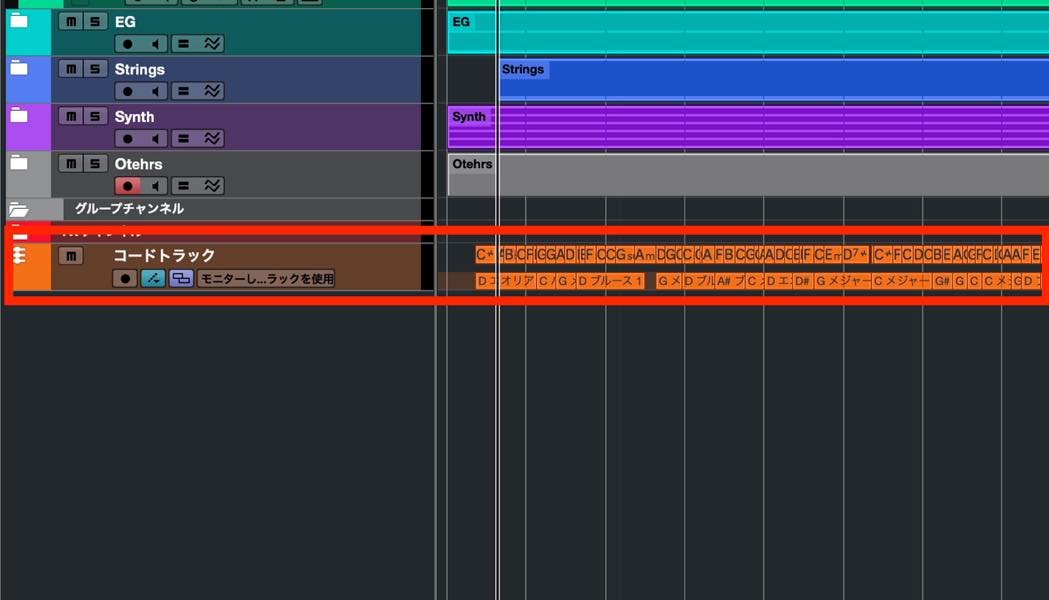Open the モニターし...ラックを使用 dropdown

click(266, 278)
